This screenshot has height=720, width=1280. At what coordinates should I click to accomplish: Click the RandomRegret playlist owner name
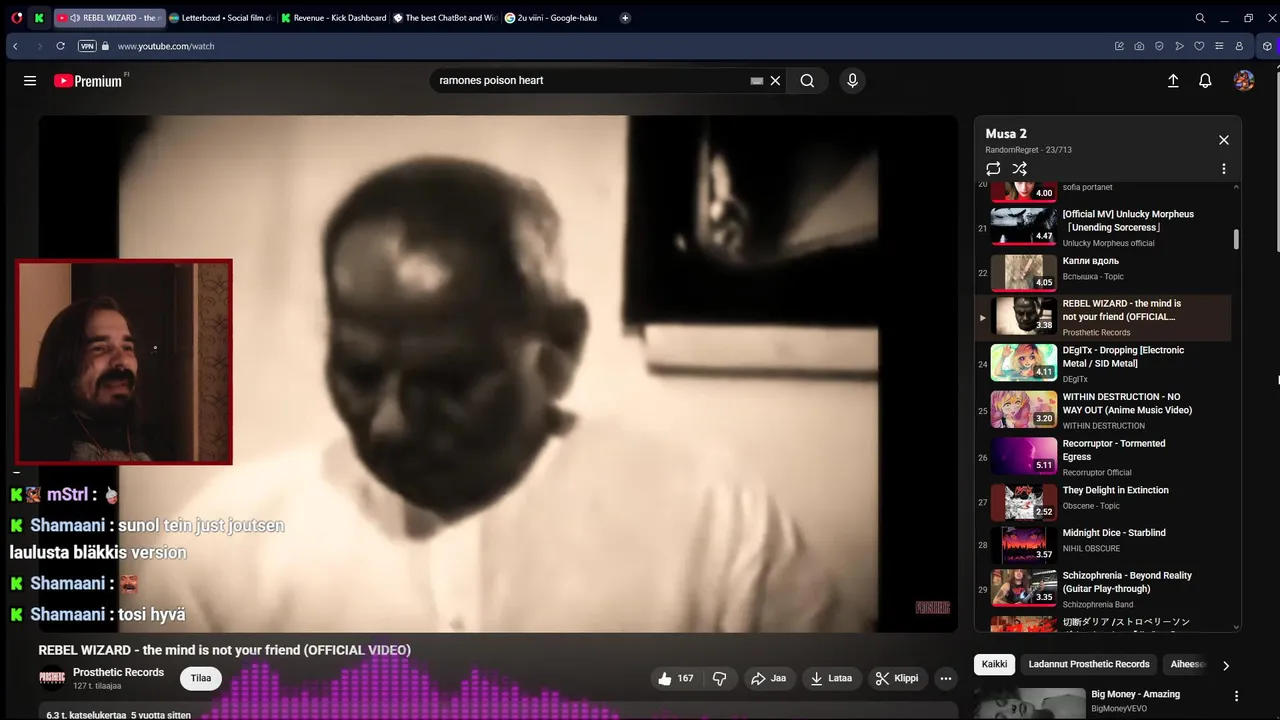(1011, 150)
